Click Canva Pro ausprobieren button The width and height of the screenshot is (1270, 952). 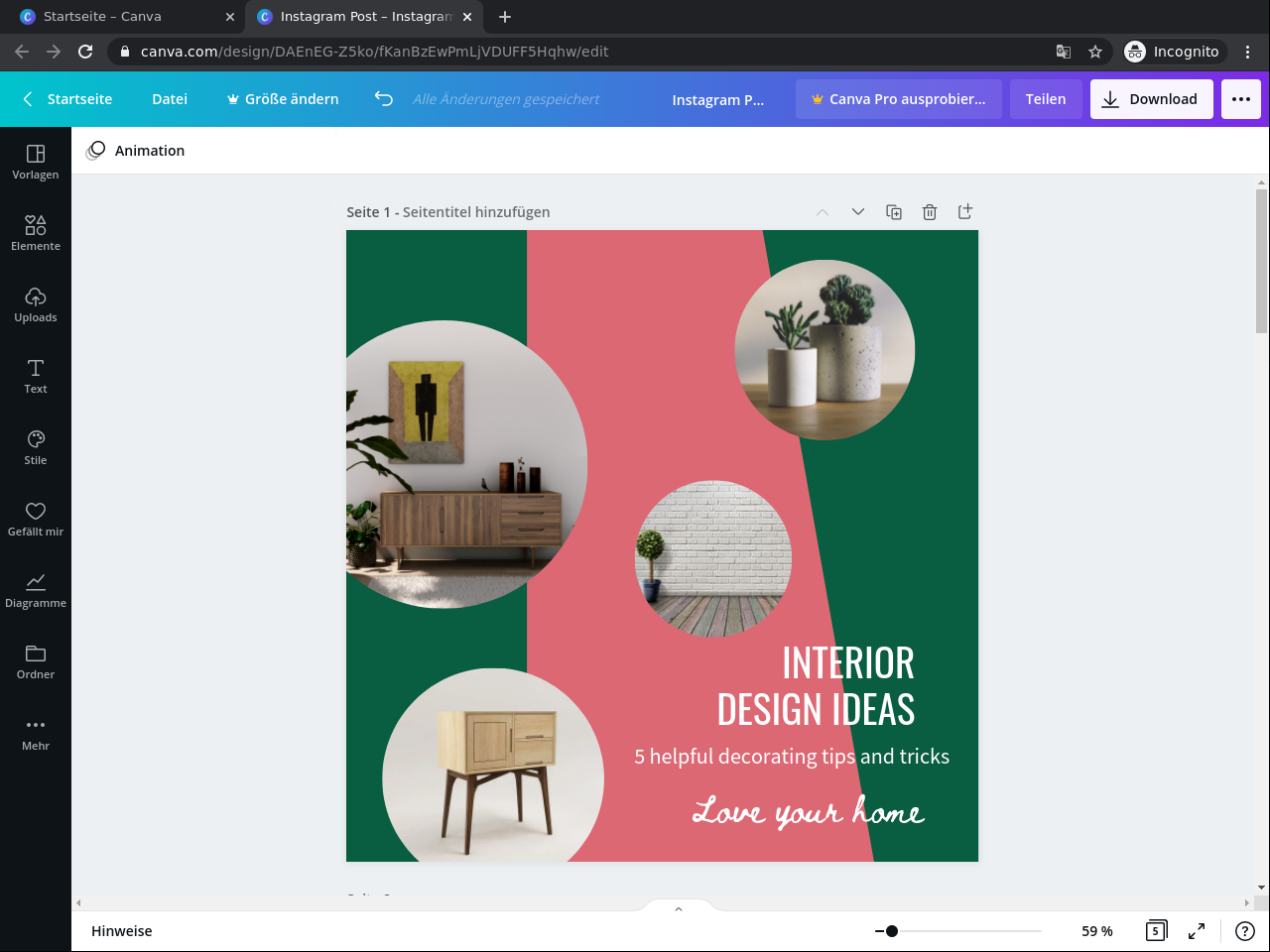899,99
